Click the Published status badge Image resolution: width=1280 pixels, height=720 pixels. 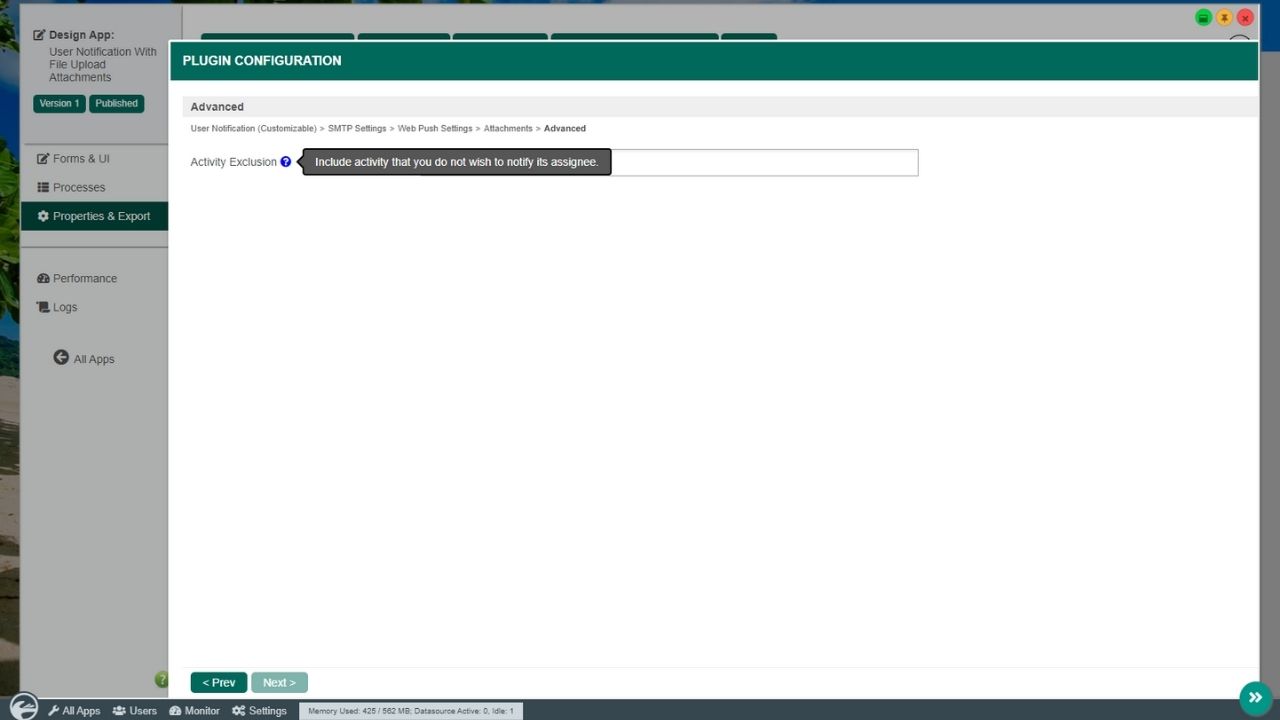click(116, 103)
